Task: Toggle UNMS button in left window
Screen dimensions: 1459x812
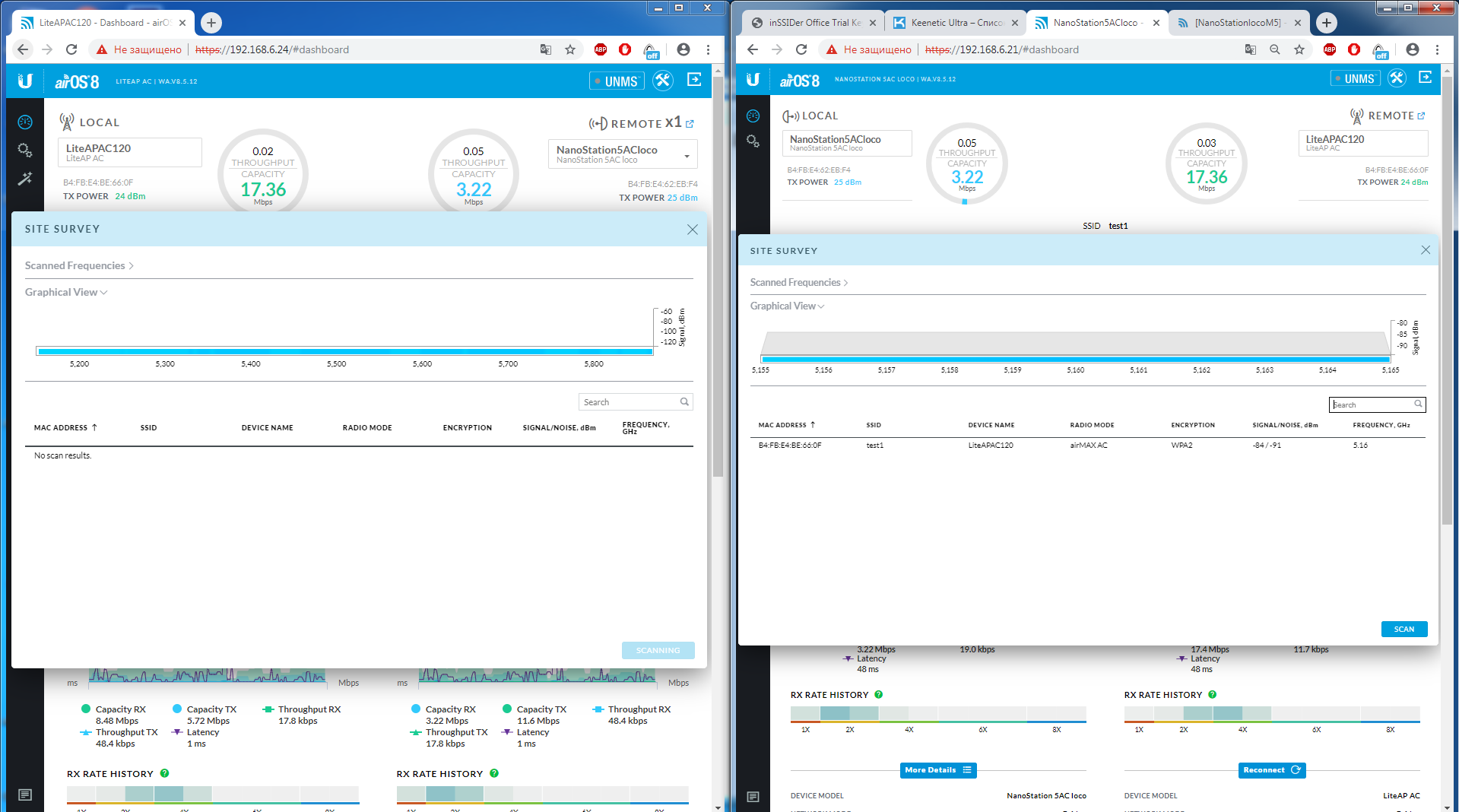Action: (x=617, y=81)
